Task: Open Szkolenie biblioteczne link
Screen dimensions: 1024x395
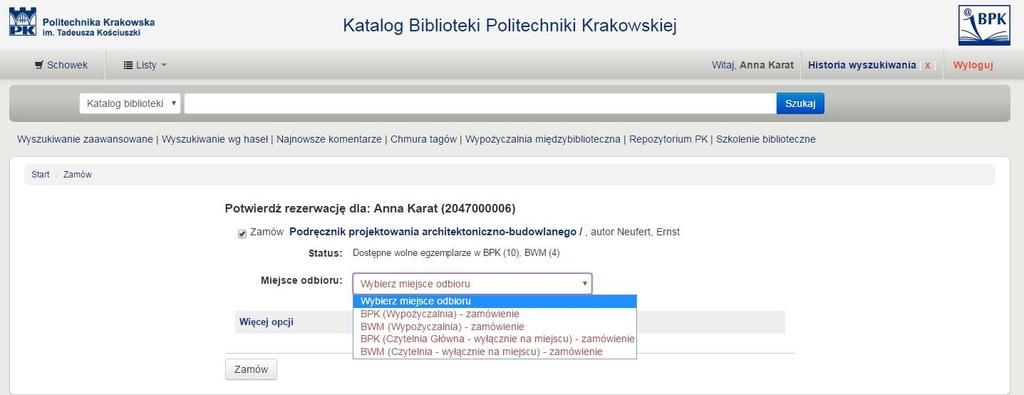Action: point(766,139)
